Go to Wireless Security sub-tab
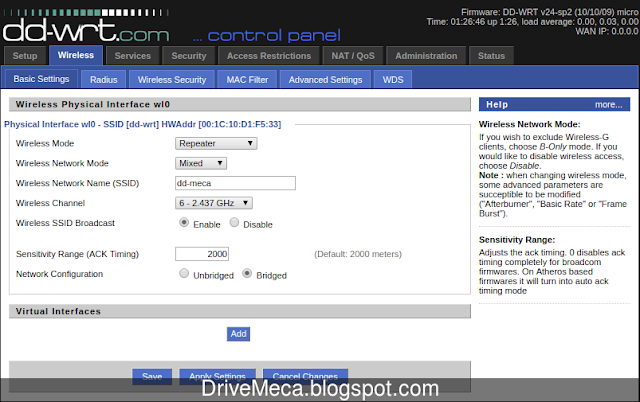 (172, 80)
